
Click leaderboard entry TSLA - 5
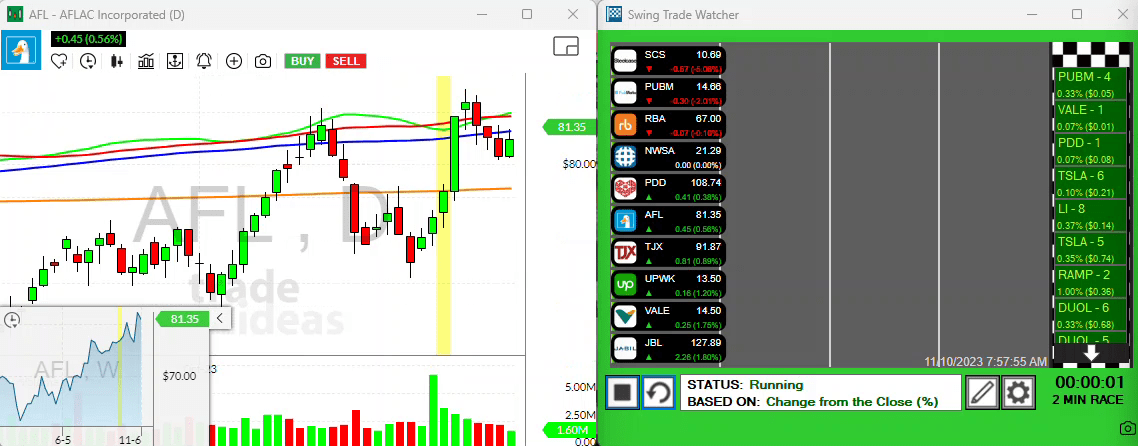point(1090,249)
